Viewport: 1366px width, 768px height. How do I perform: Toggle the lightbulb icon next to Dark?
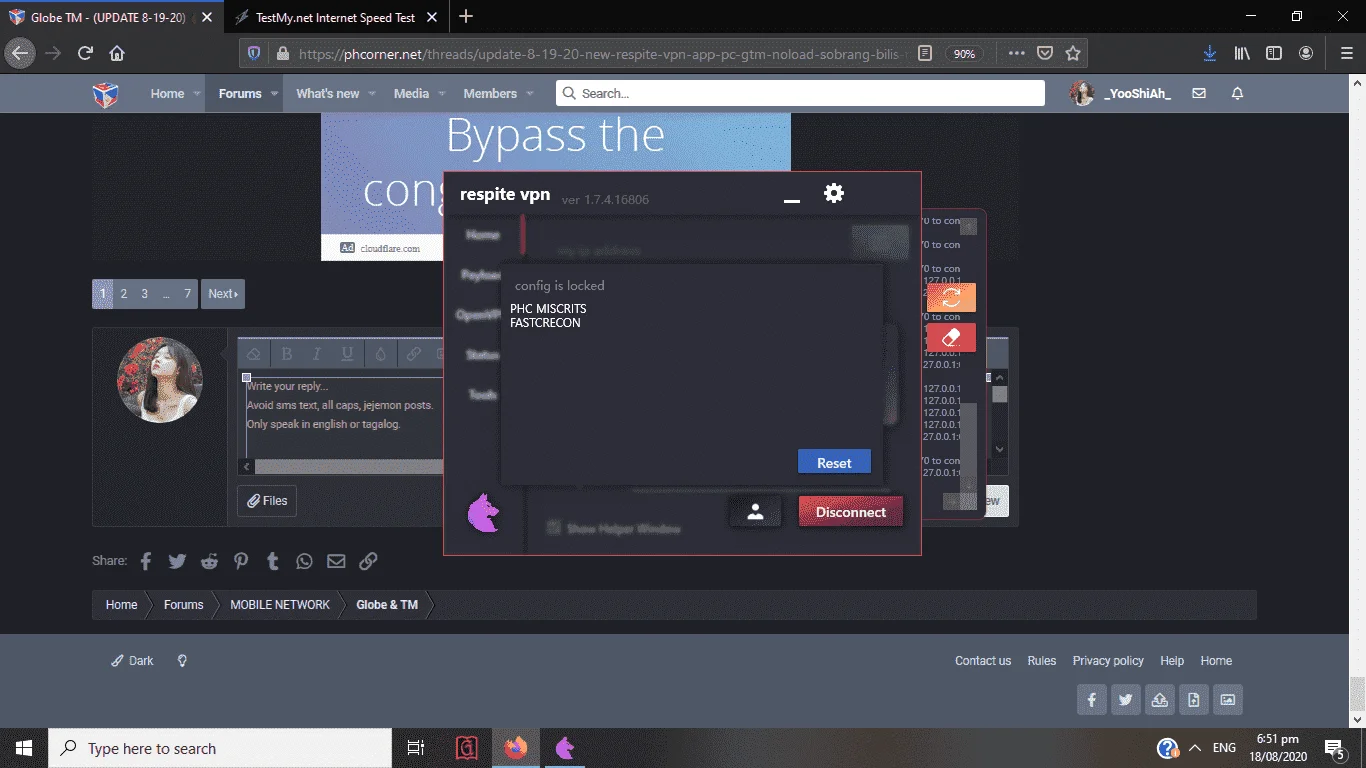tap(182, 661)
